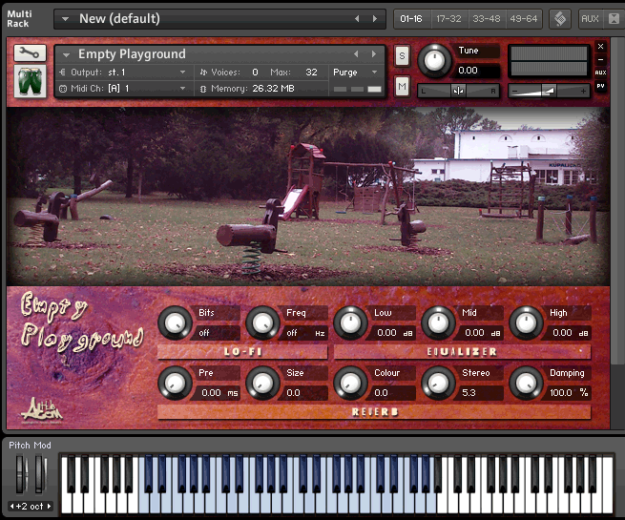Go to next multi with right arrow

point(375,19)
